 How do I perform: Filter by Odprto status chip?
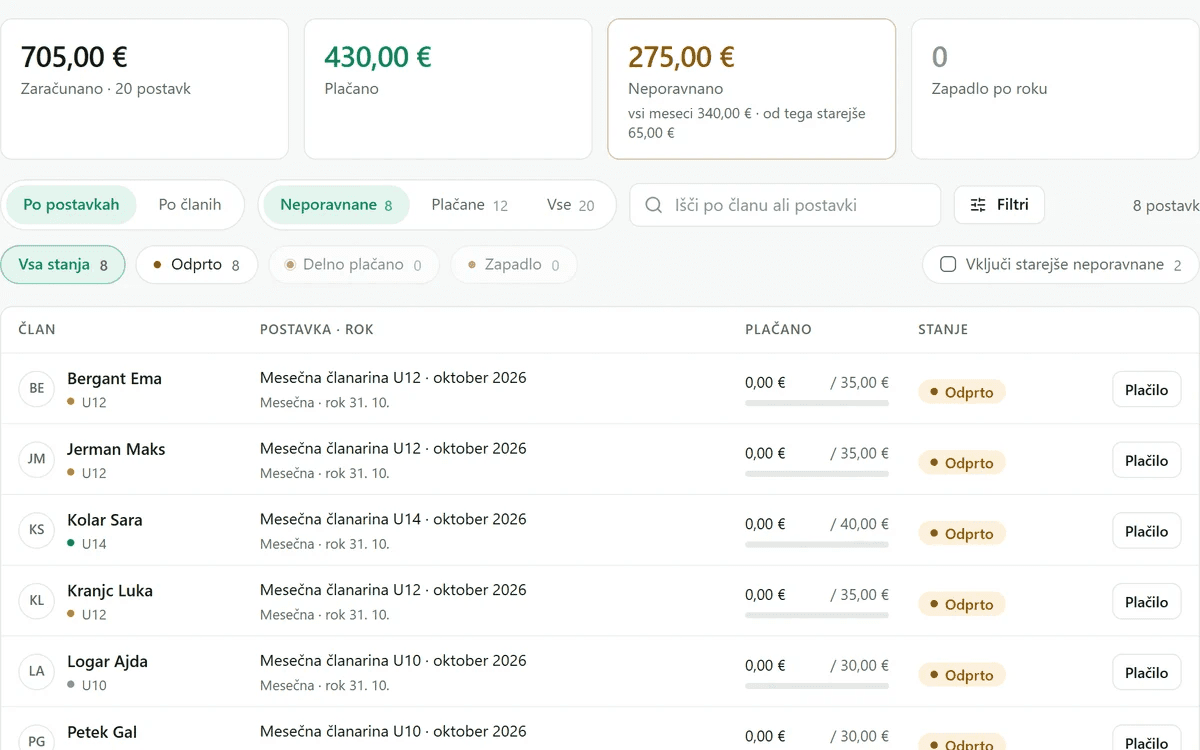coord(197,265)
